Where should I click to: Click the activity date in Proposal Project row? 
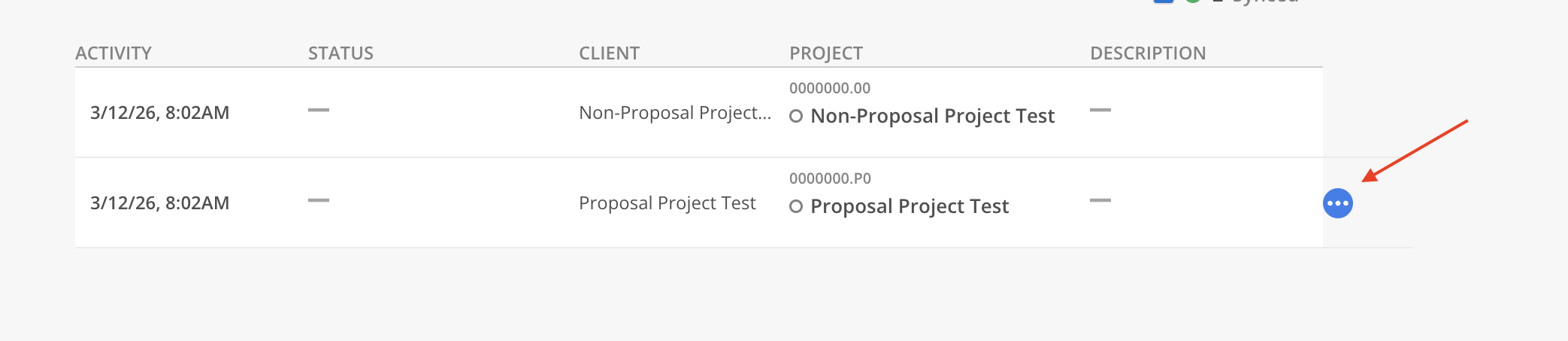coord(159,203)
